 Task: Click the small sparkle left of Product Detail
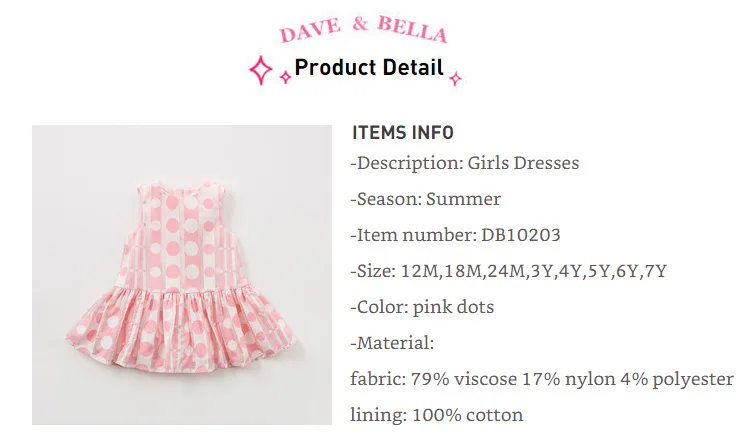pos(286,77)
